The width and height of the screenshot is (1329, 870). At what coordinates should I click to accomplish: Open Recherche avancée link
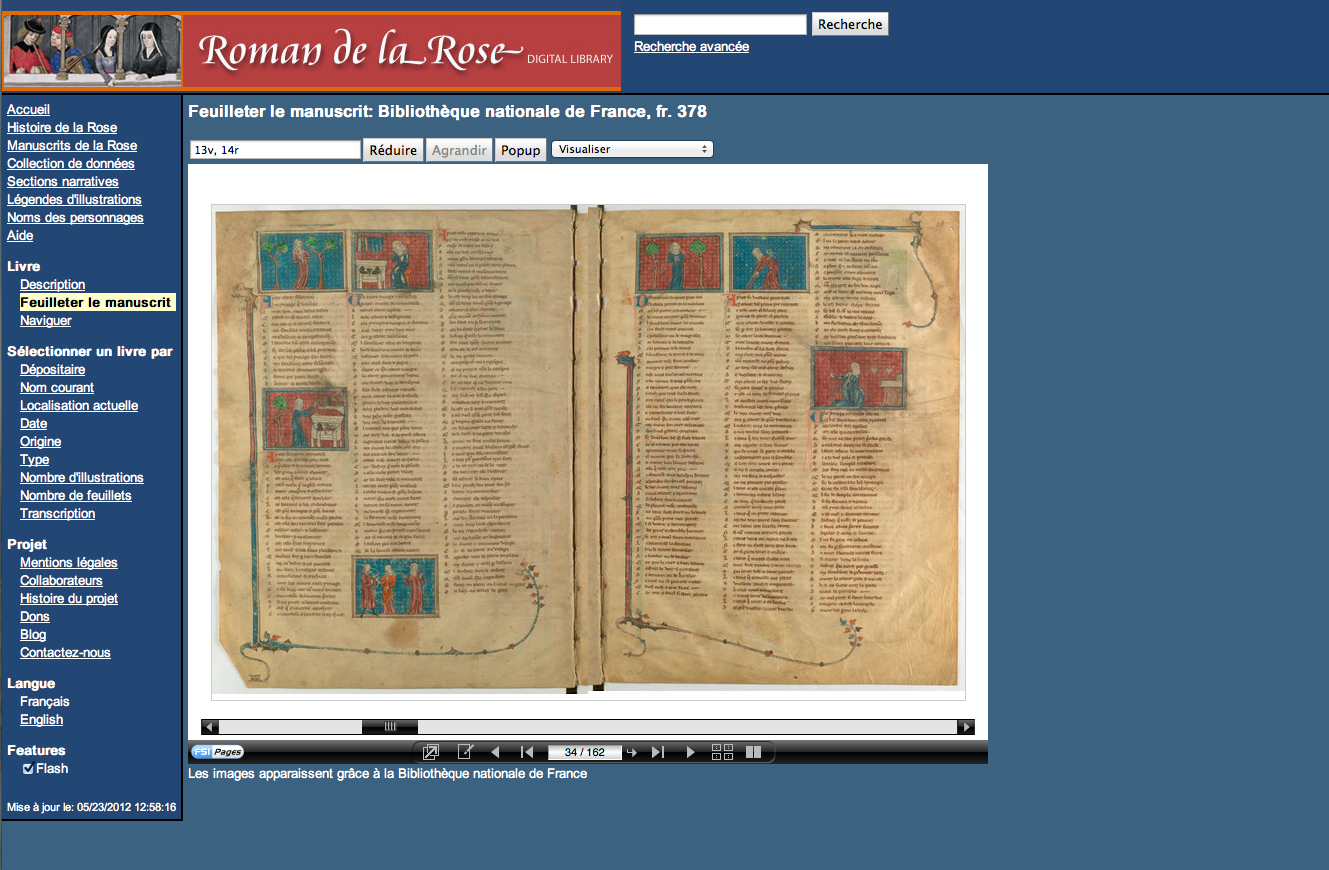[x=691, y=46]
